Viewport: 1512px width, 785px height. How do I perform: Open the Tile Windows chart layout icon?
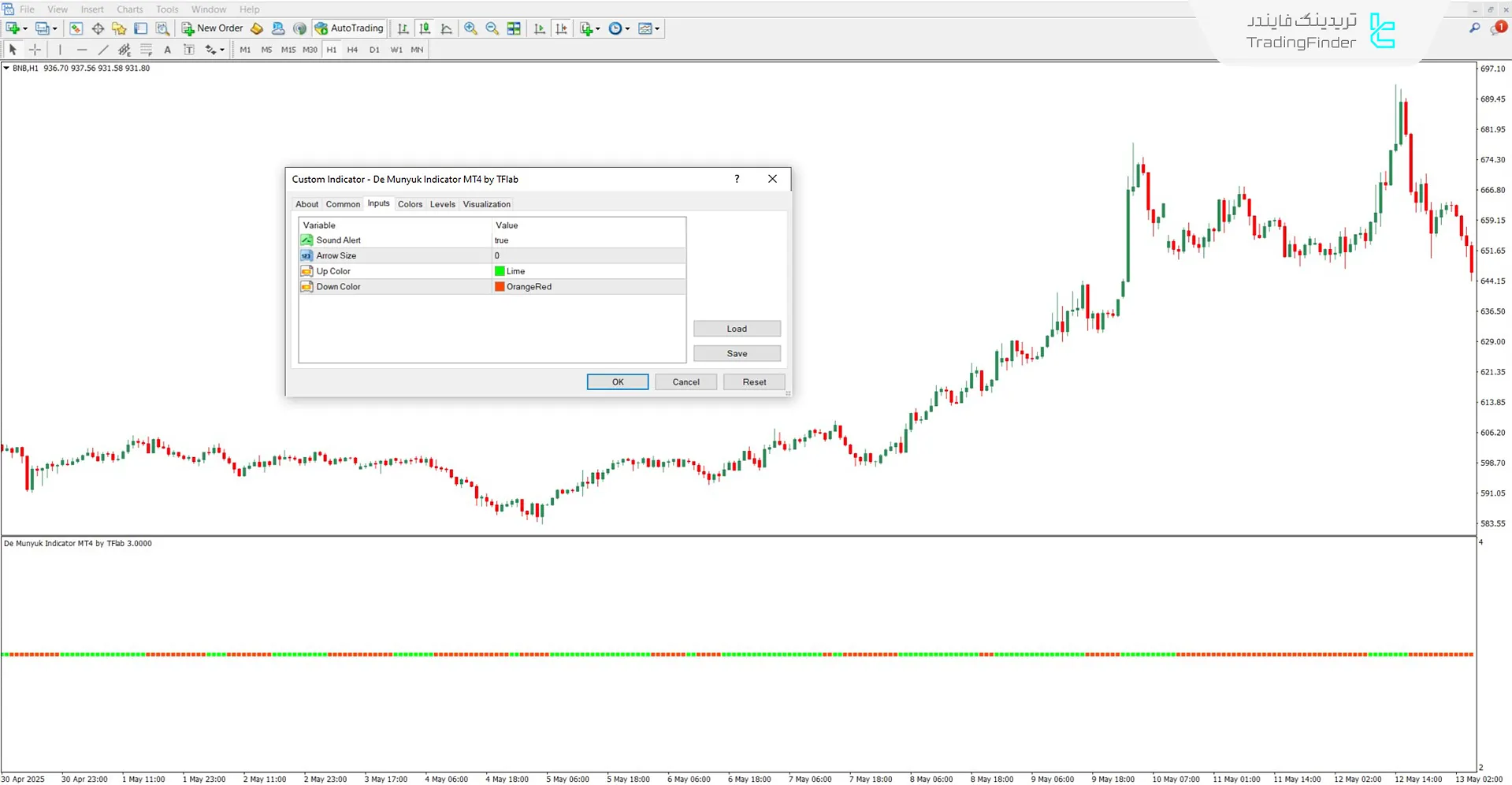coord(514,28)
